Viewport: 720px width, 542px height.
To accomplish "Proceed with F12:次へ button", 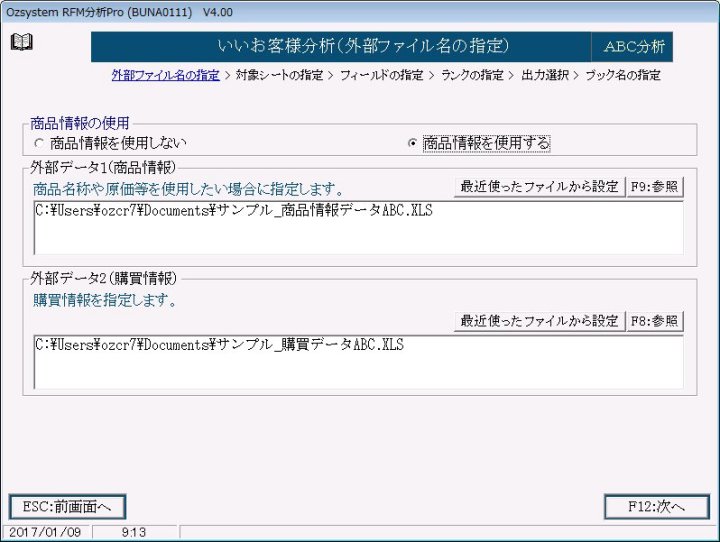I will pos(657,507).
